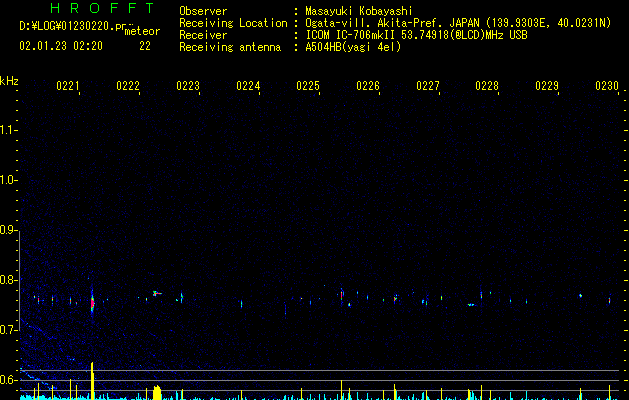The image size is (629, 400).
Task: Click location text Ogata-vill. Akita-Pref. JAPAN
Action: 392,23
